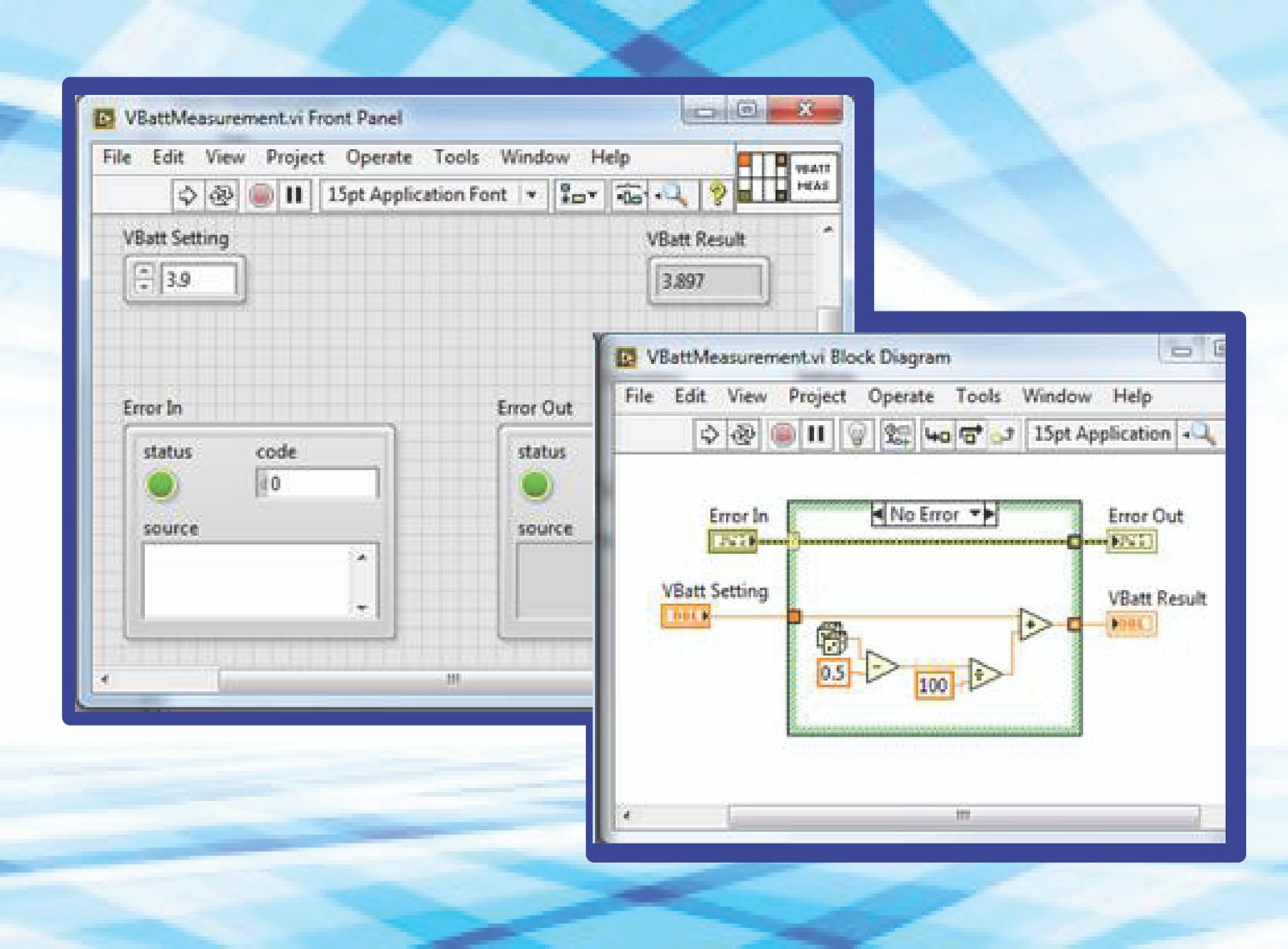
Task: Toggle Retain Wire Values button
Action: pyautogui.click(x=897, y=435)
